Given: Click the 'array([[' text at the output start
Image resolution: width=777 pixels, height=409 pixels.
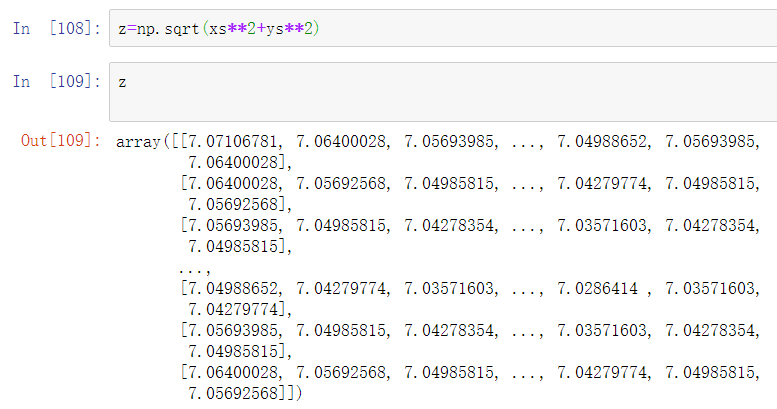Looking at the screenshot, I should [x=152, y=142].
